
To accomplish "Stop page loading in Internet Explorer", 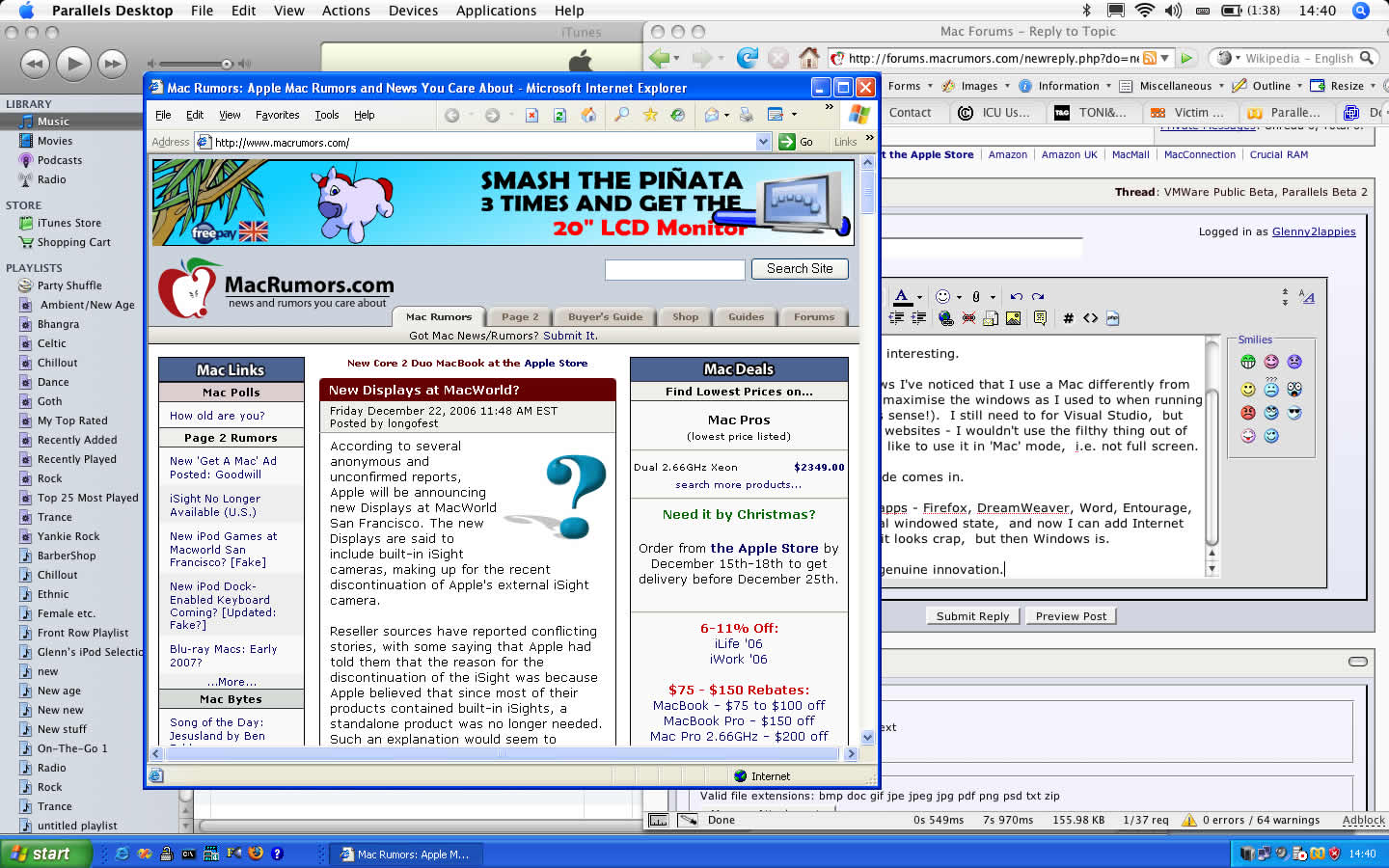I will [531, 115].
